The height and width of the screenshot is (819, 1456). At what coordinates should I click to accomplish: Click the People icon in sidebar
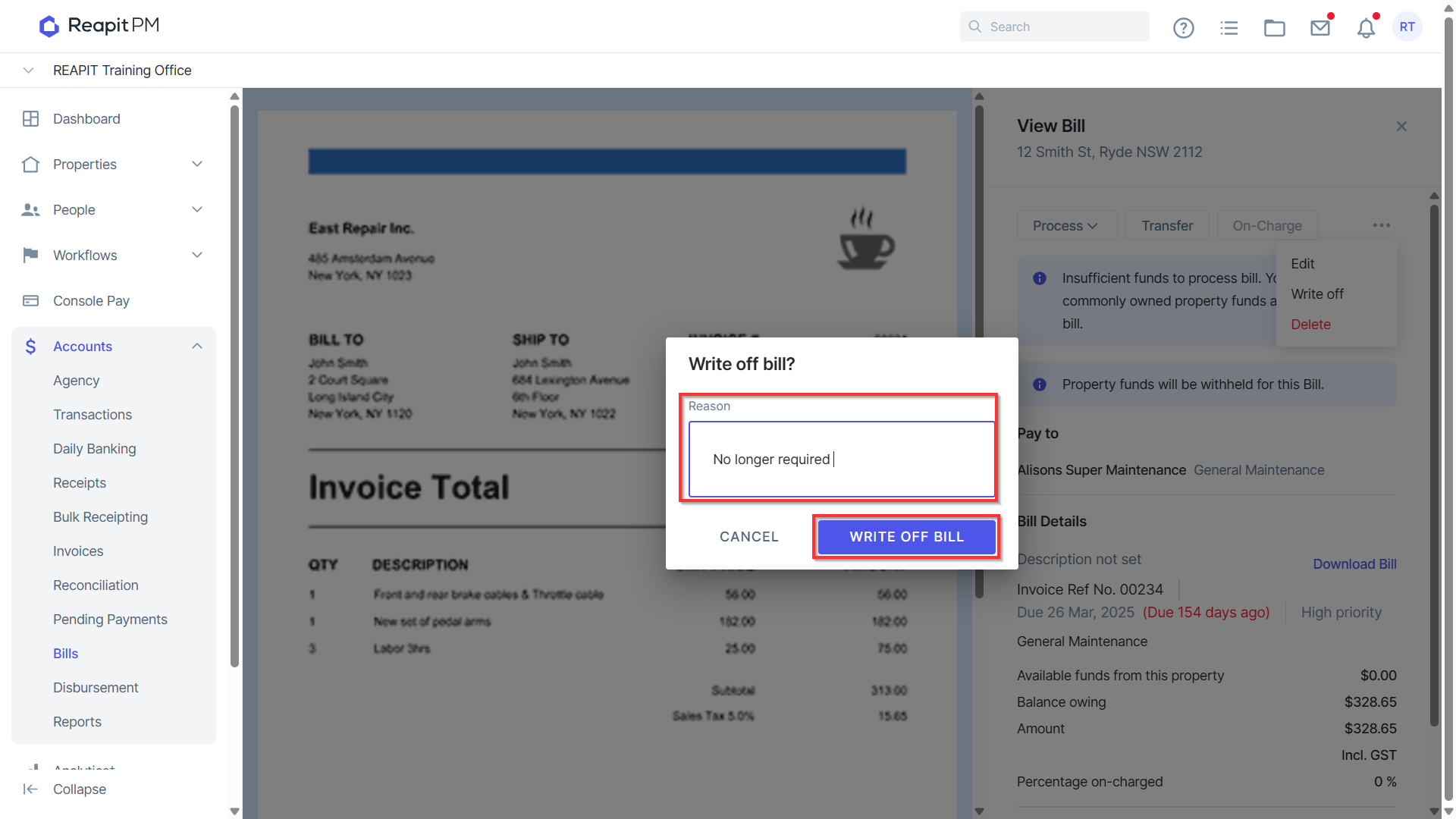point(30,210)
